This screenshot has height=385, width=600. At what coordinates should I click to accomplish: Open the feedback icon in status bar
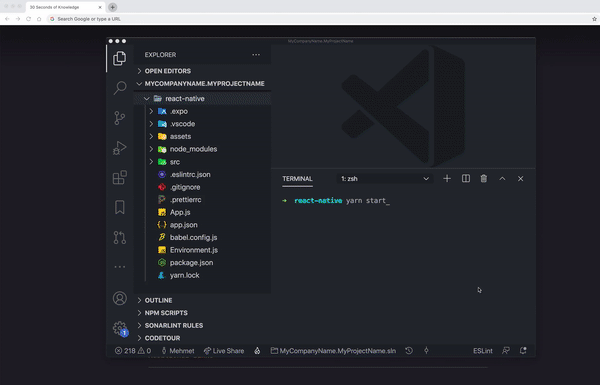point(505,351)
